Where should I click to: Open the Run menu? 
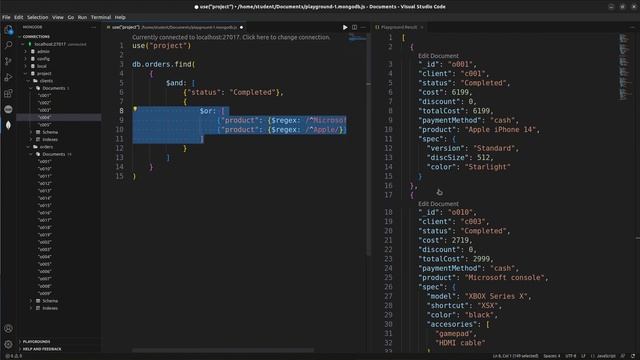tap(82, 17)
